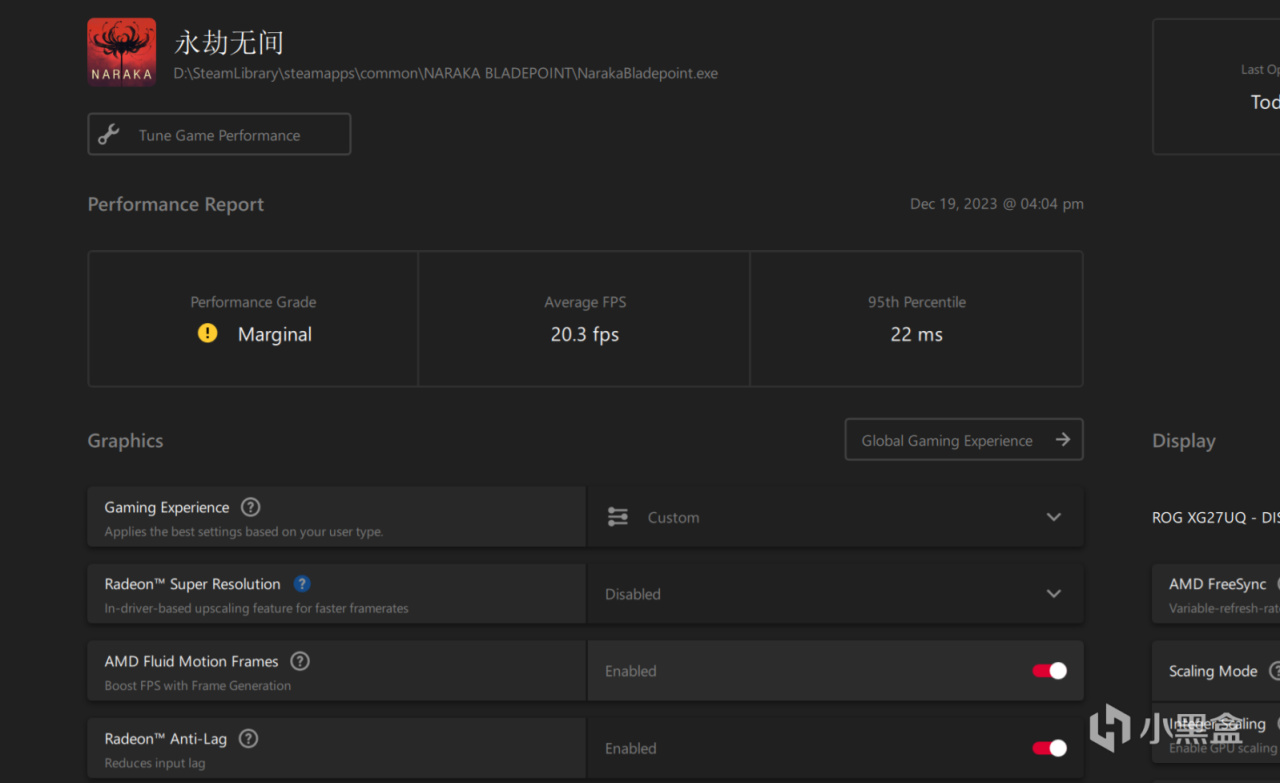Show help for AMD Fluid Motion Frames
Viewport: 1280px width, 783px height.
[x=300, y=661]
